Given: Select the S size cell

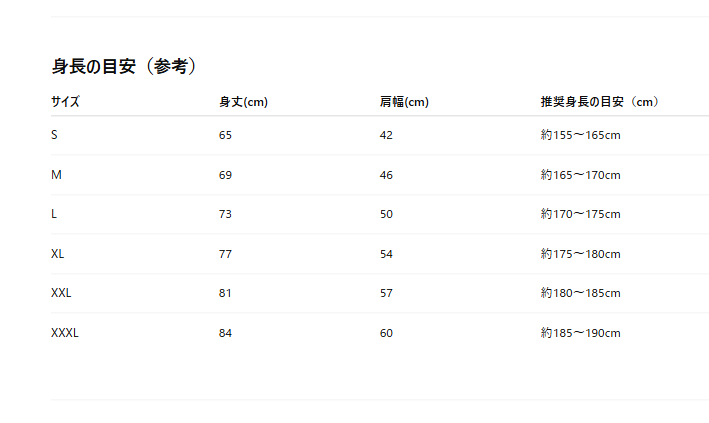Looking at the screenshot, I should pos(54,135).
